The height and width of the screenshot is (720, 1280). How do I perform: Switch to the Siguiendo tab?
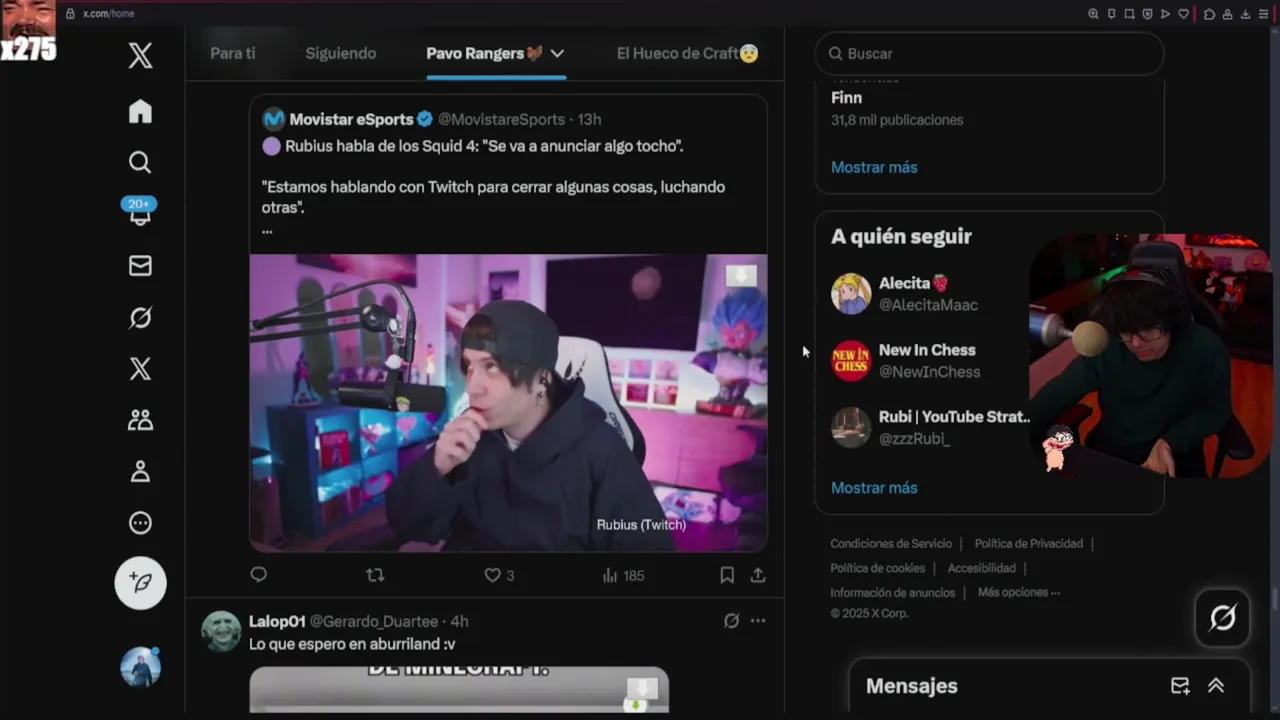341,53
